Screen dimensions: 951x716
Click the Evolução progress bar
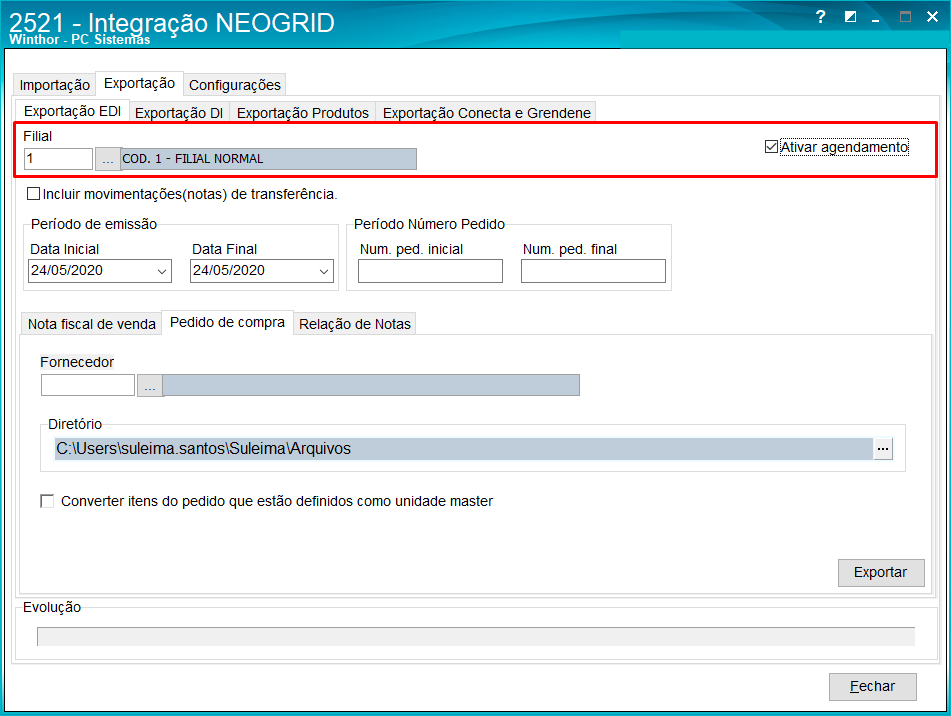(476, 637)
